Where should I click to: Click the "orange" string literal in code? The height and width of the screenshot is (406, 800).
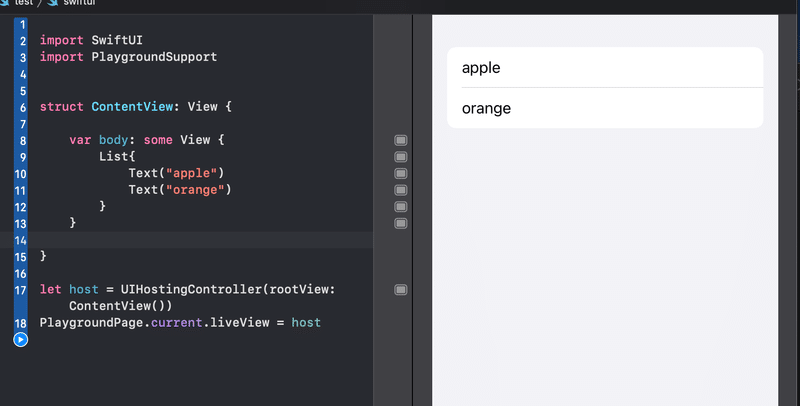point(195,190)
